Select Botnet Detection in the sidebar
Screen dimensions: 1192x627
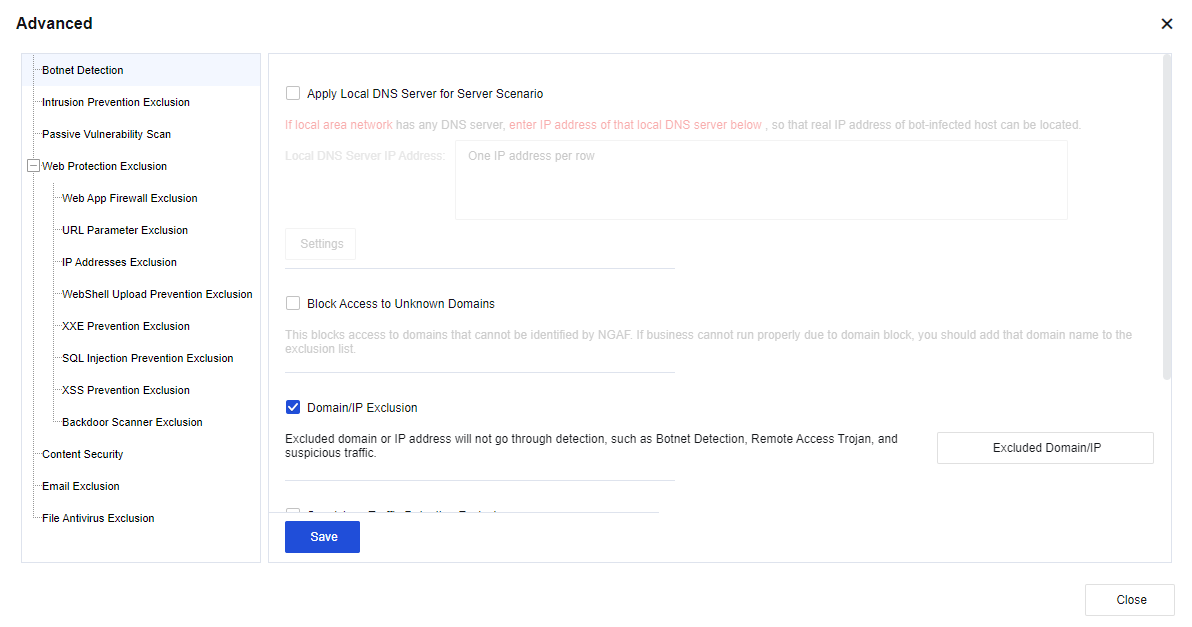pos(83,70)
